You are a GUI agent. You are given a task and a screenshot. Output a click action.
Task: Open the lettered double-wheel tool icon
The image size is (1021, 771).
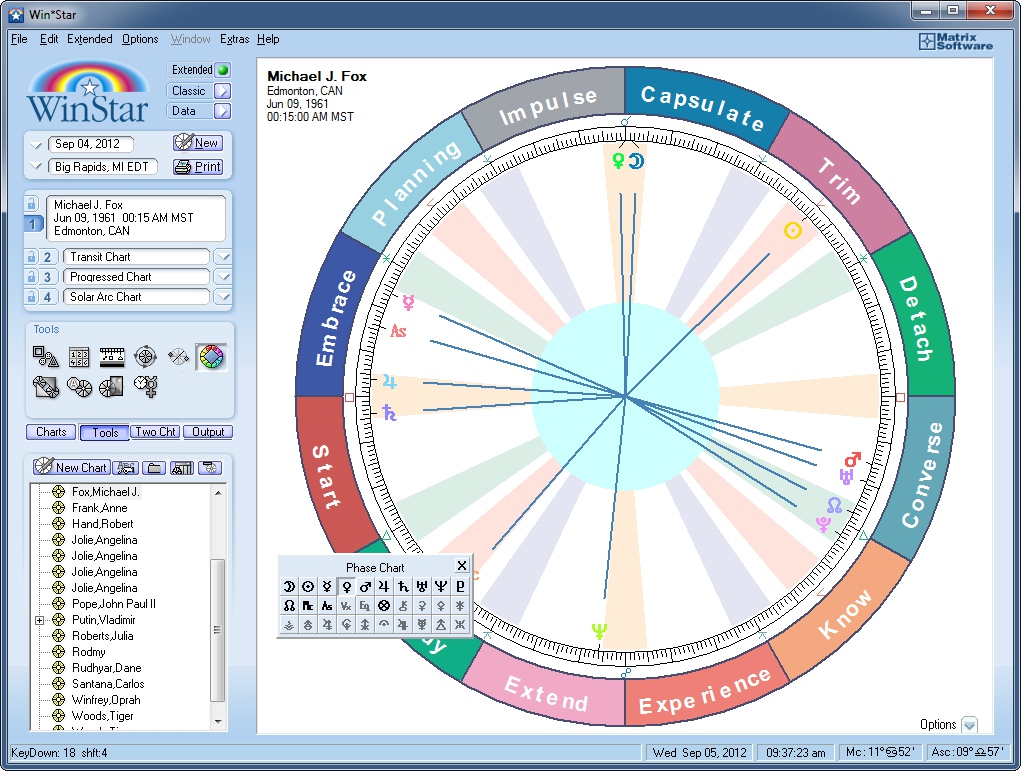click(79, 387)
